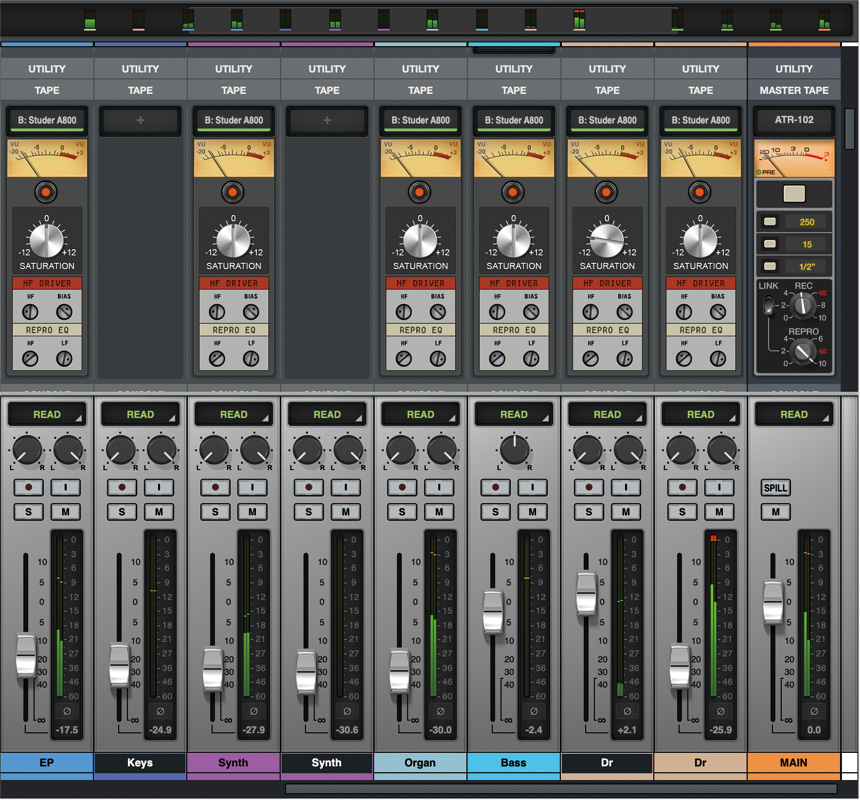The image size is (860, 800).
Task: Invert phase on EP channel meter
Action: point(67,711)
